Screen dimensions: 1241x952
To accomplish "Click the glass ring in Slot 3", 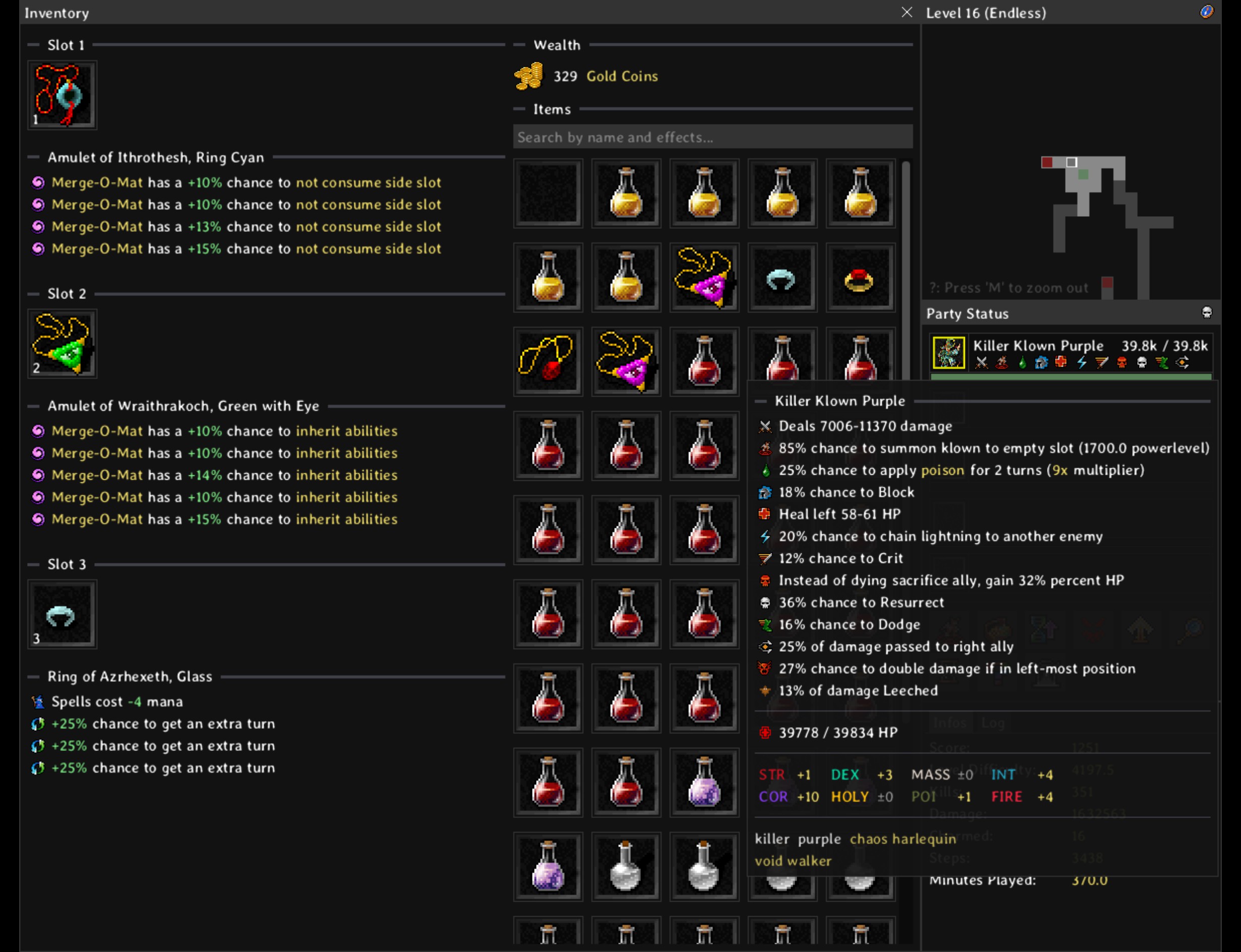I will tap(62, 614).
